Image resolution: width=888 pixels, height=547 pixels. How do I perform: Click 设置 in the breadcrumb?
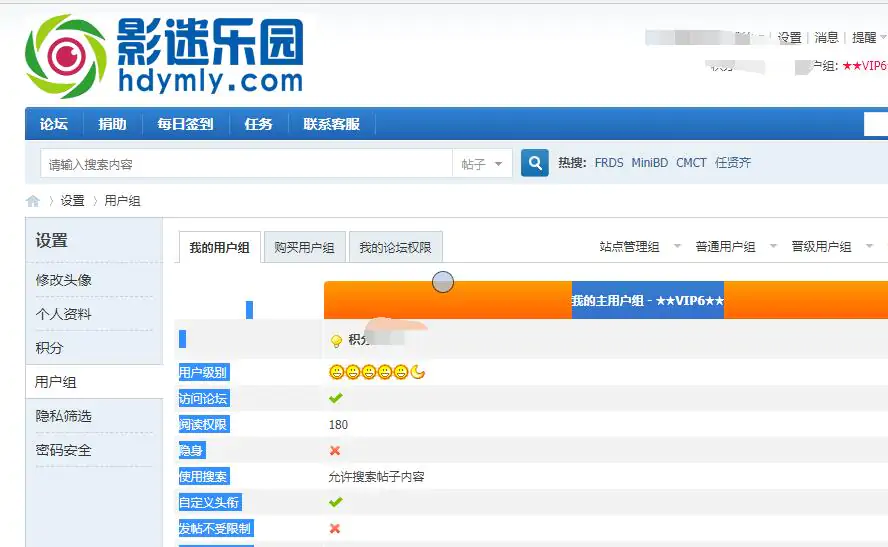click(x=72, y=201)
